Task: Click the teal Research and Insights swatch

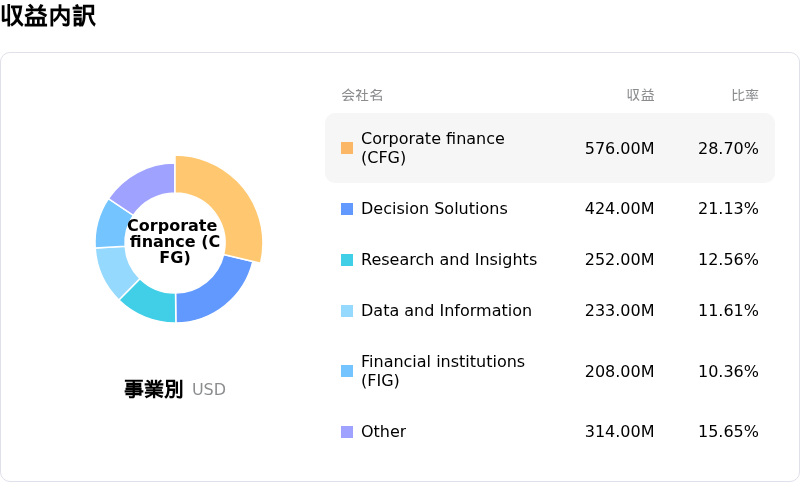Action: click(x=347, y=260)
